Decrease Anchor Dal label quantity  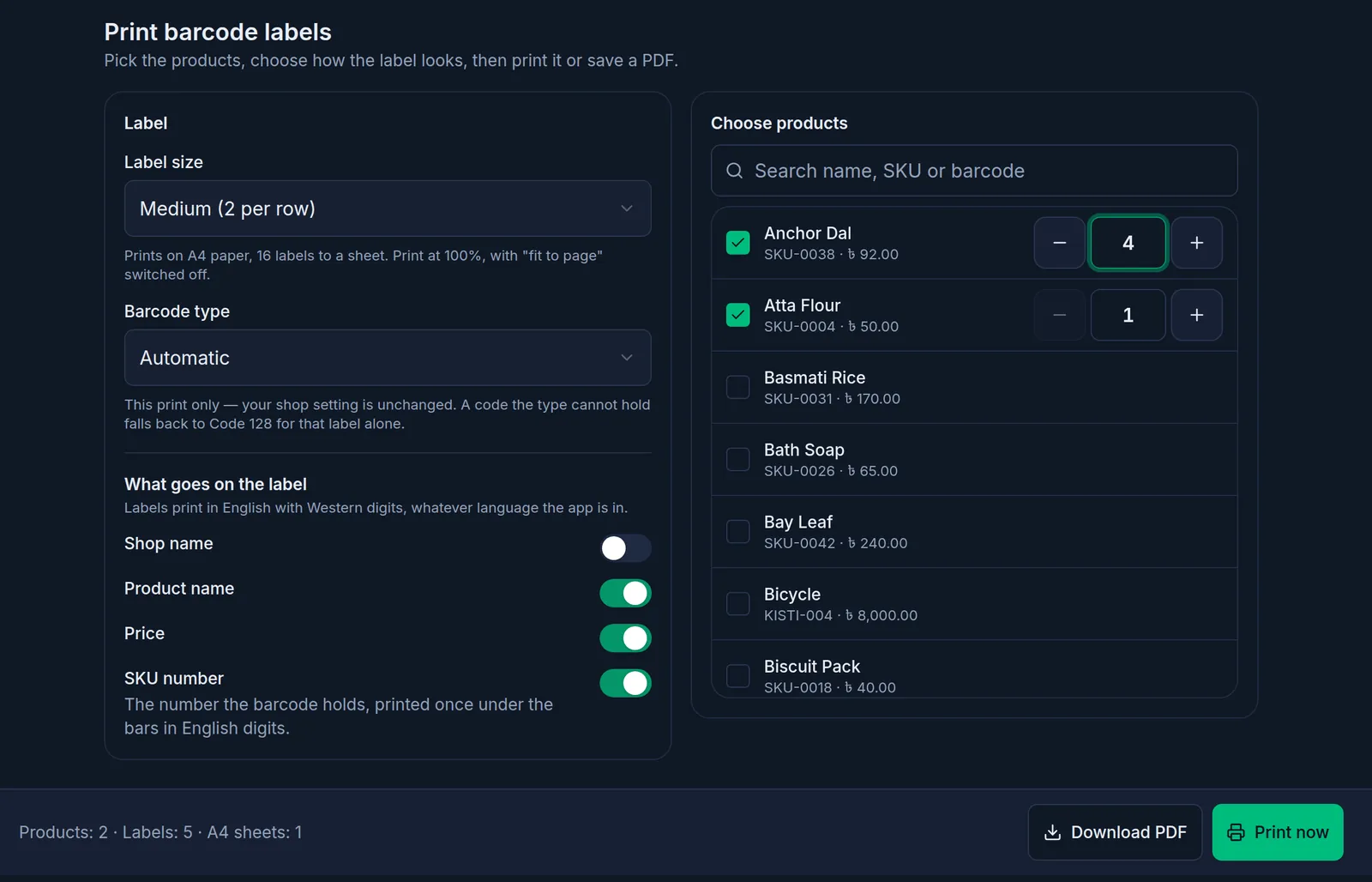[x=1060, y=243]
